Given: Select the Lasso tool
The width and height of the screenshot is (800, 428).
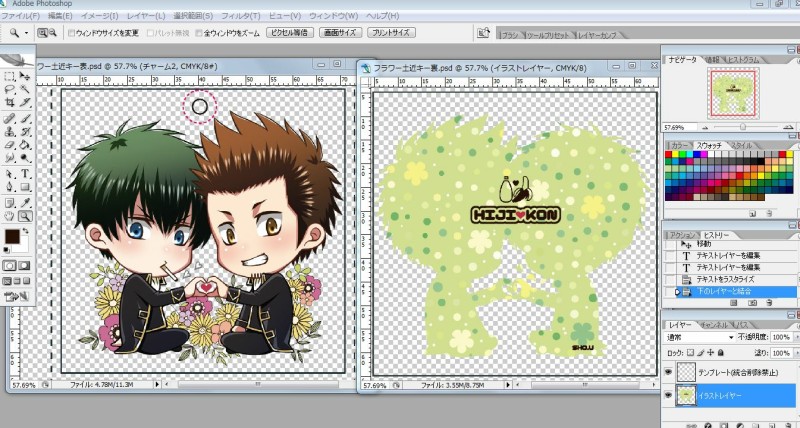Looking at the screenshot, I should click(9, 89).
